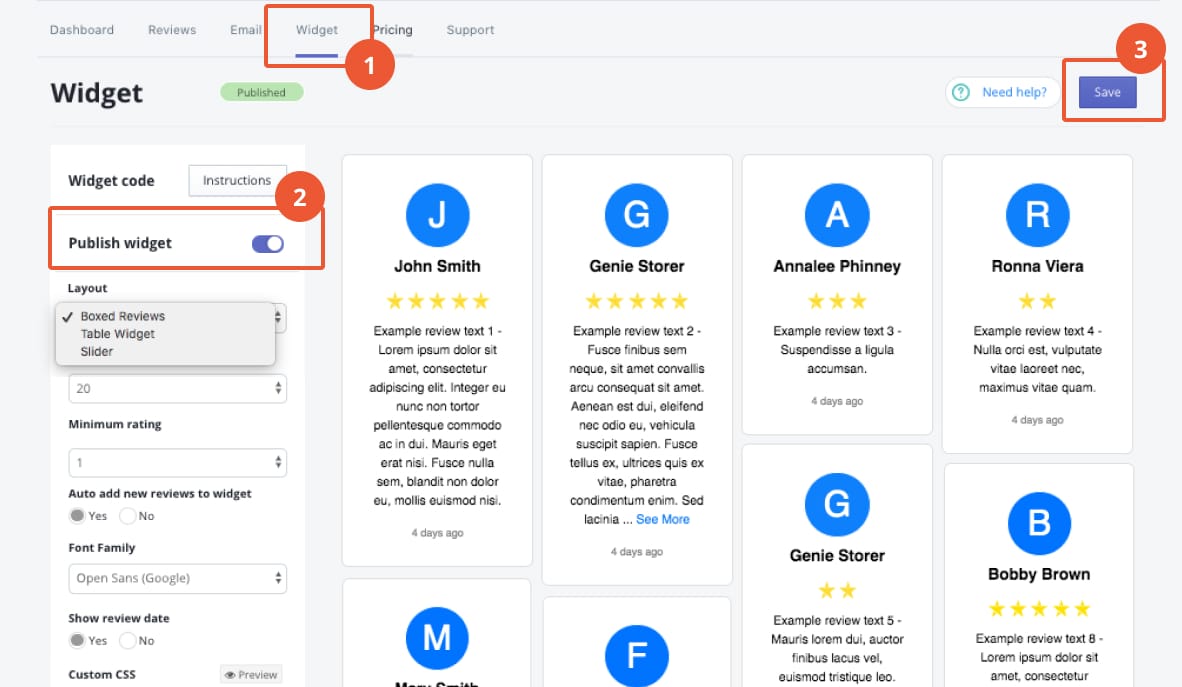The width and height of the screenshot is (1182, 687).
Task: Open the Pricing tab
Action: (x=393, y=30)
